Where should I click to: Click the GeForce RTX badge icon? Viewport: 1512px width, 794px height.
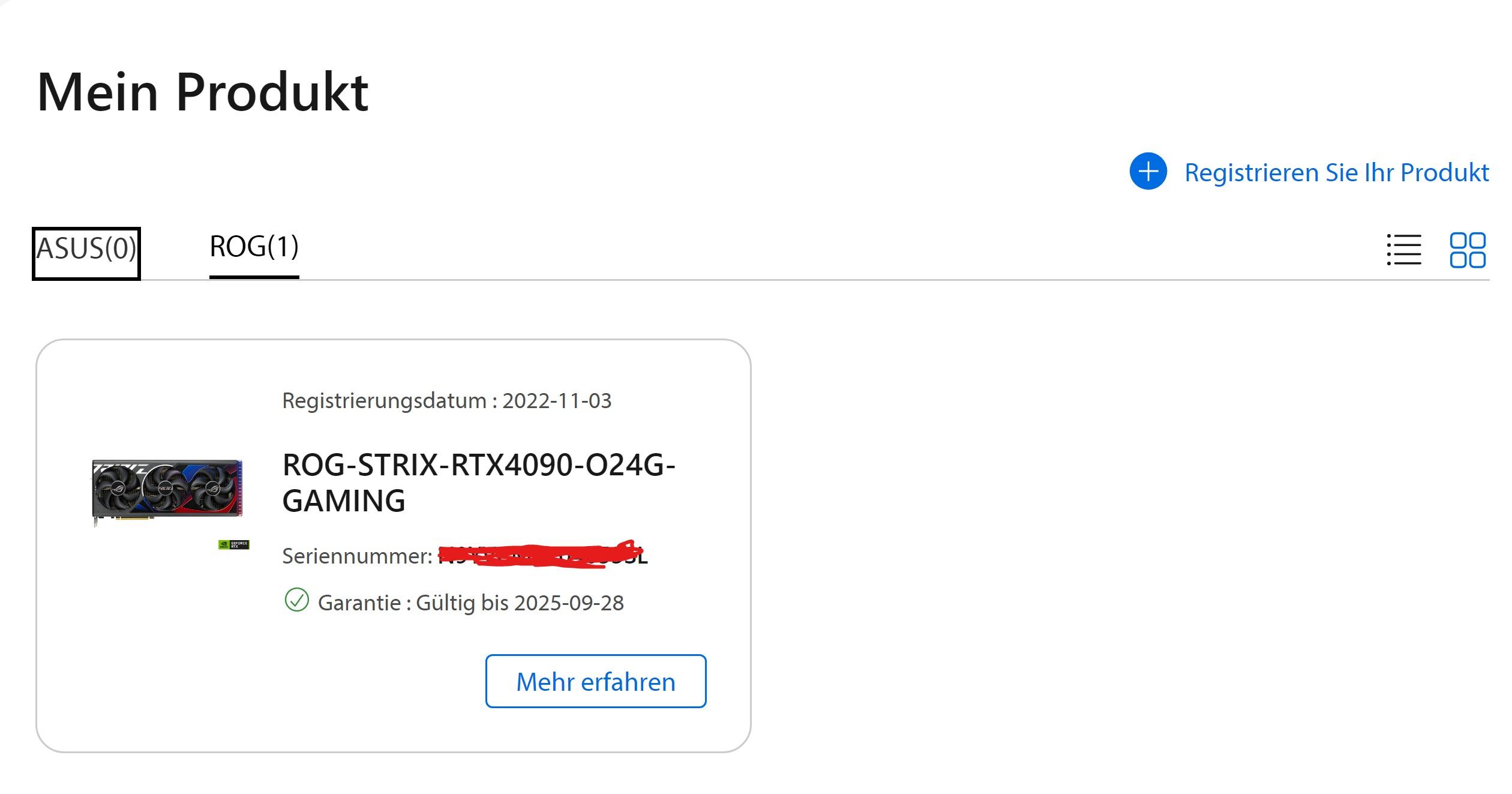233,544
